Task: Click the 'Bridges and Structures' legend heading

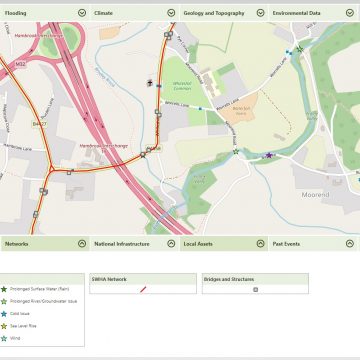Action: [x=229, y=279]
